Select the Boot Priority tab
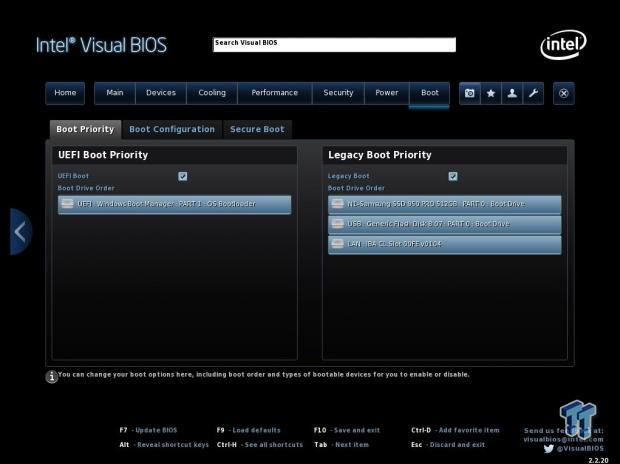Viewport: 620px width, 464px height. point(85,129)
